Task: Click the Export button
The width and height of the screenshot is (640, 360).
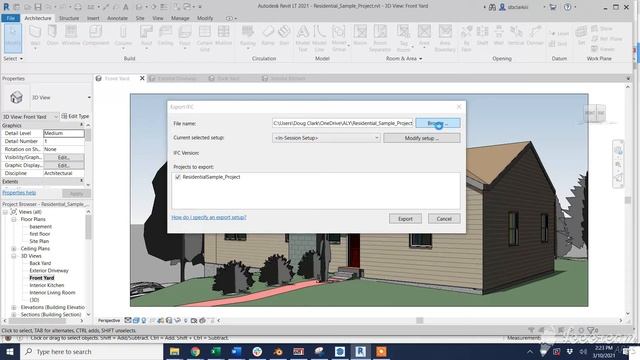Action: click(405, 219)
